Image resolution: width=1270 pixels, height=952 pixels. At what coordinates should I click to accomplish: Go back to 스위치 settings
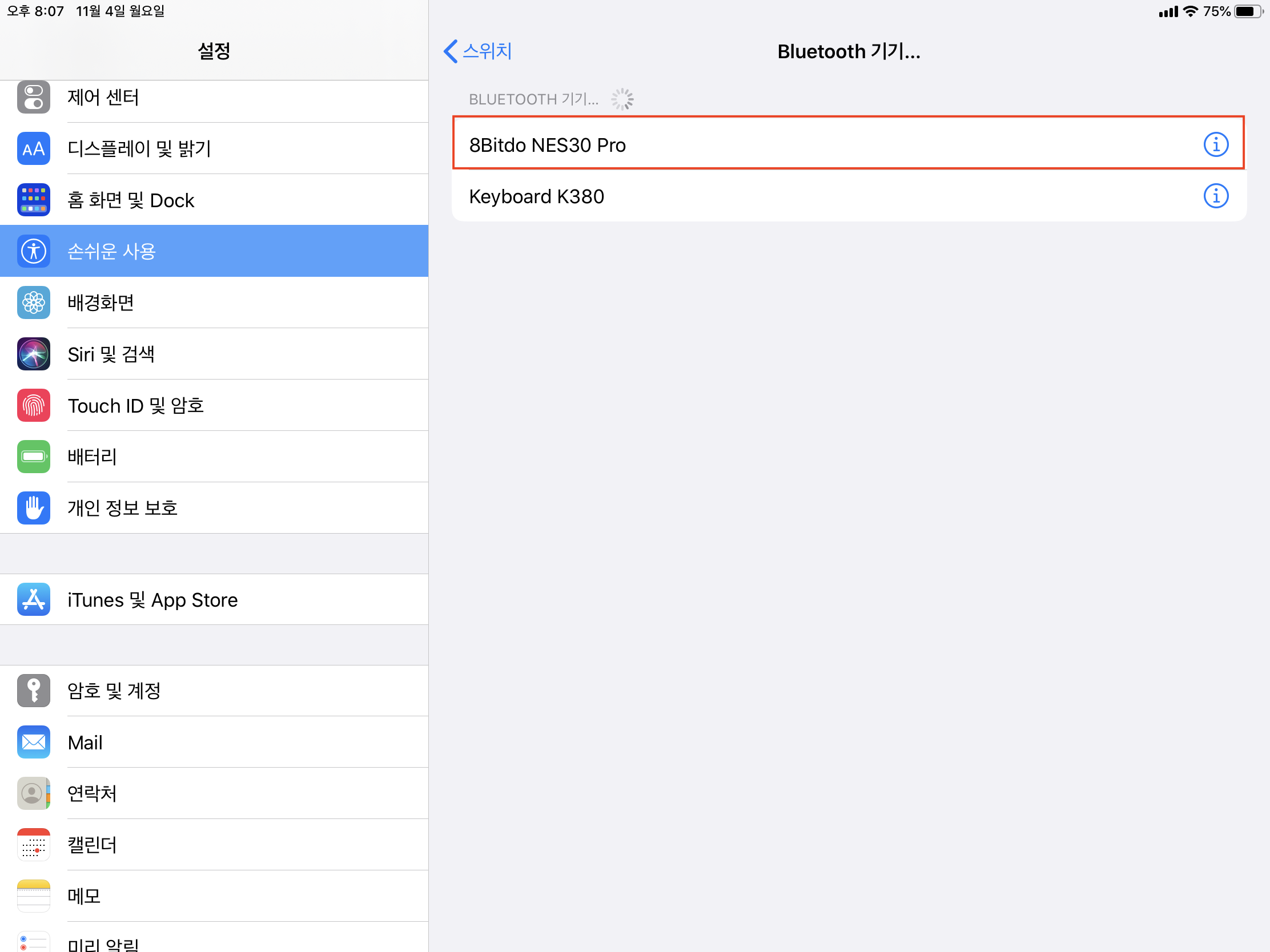(478, 51)
